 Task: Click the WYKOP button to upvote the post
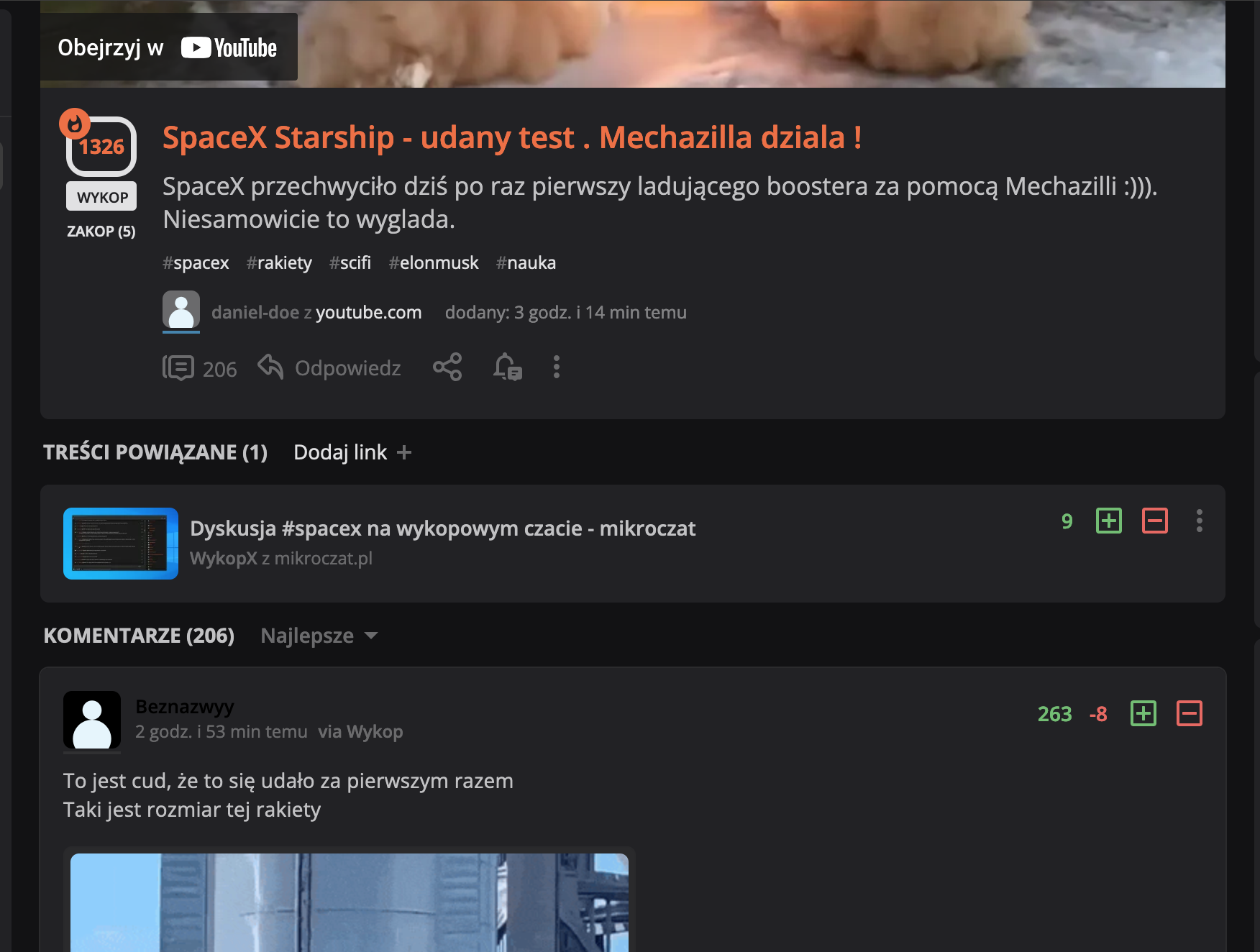click(101, 196)
